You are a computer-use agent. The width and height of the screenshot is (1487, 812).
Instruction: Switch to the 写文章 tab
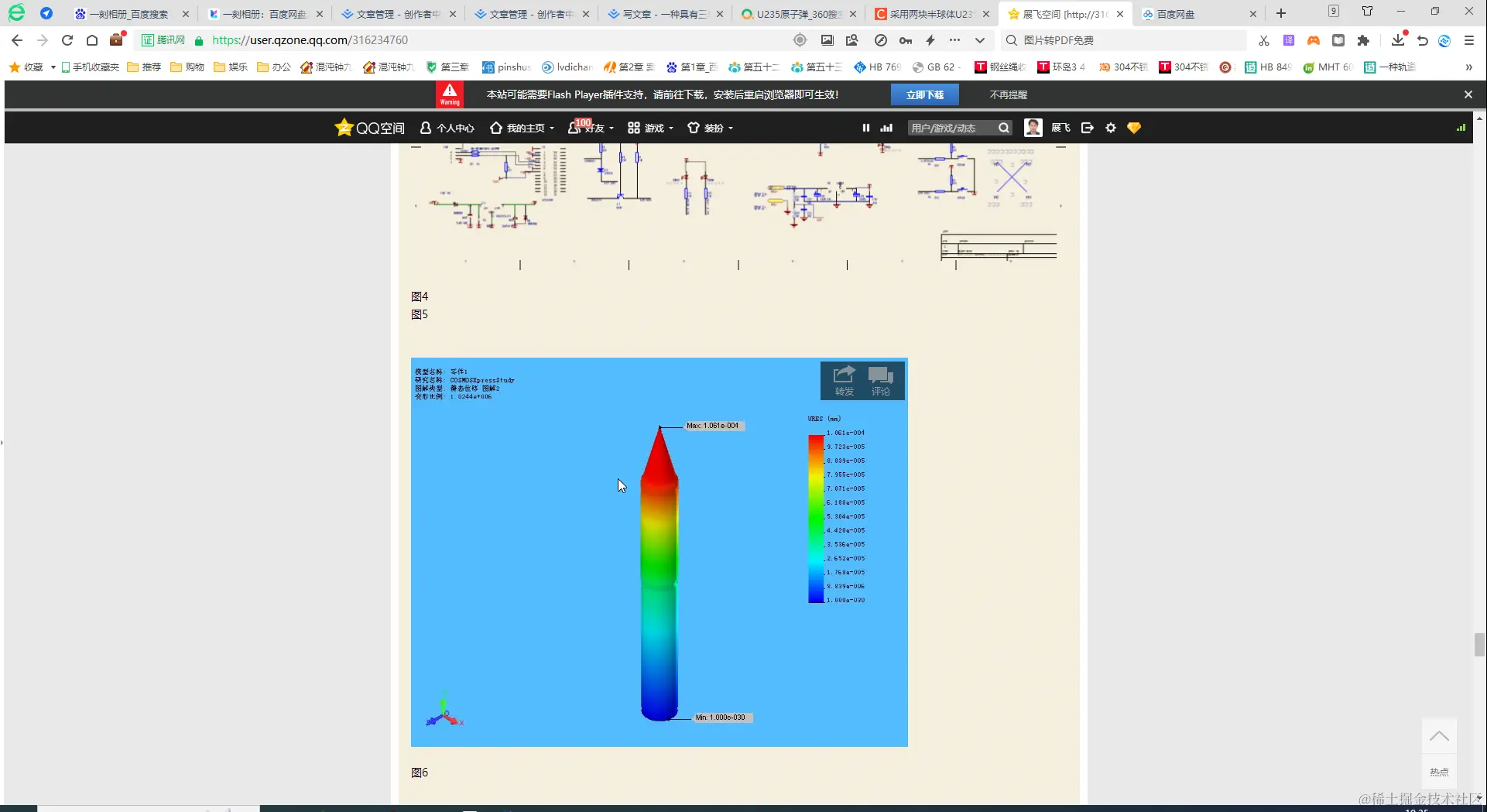tap(666, 14)
